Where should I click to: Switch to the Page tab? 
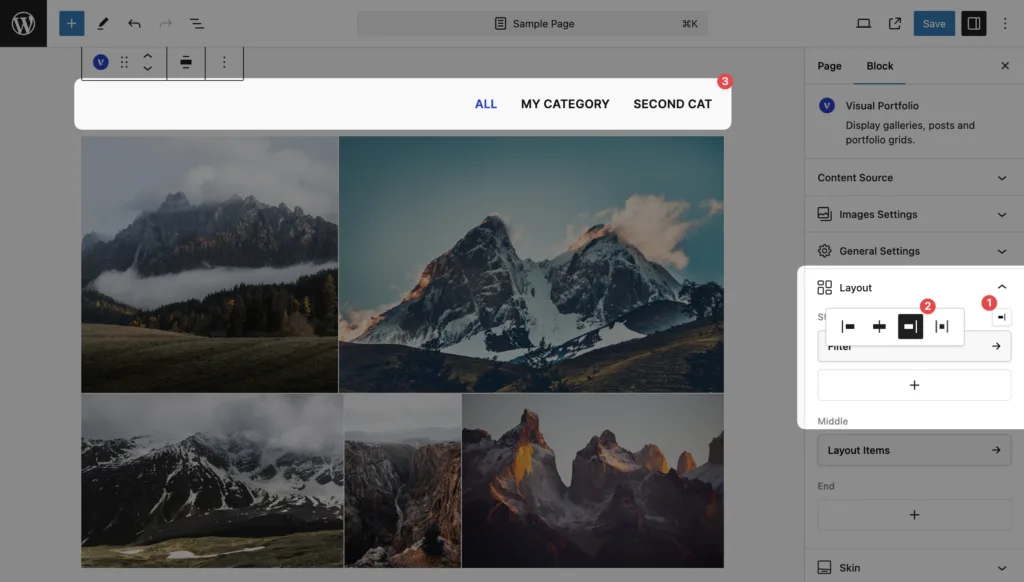829,66
